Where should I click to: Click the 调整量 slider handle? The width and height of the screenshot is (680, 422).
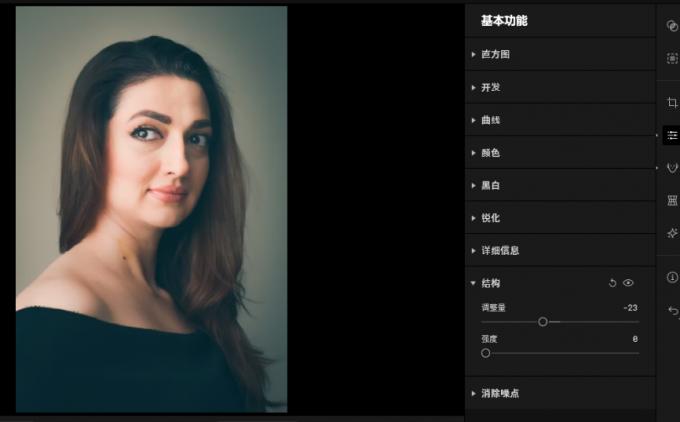click(x=543, y=322)
